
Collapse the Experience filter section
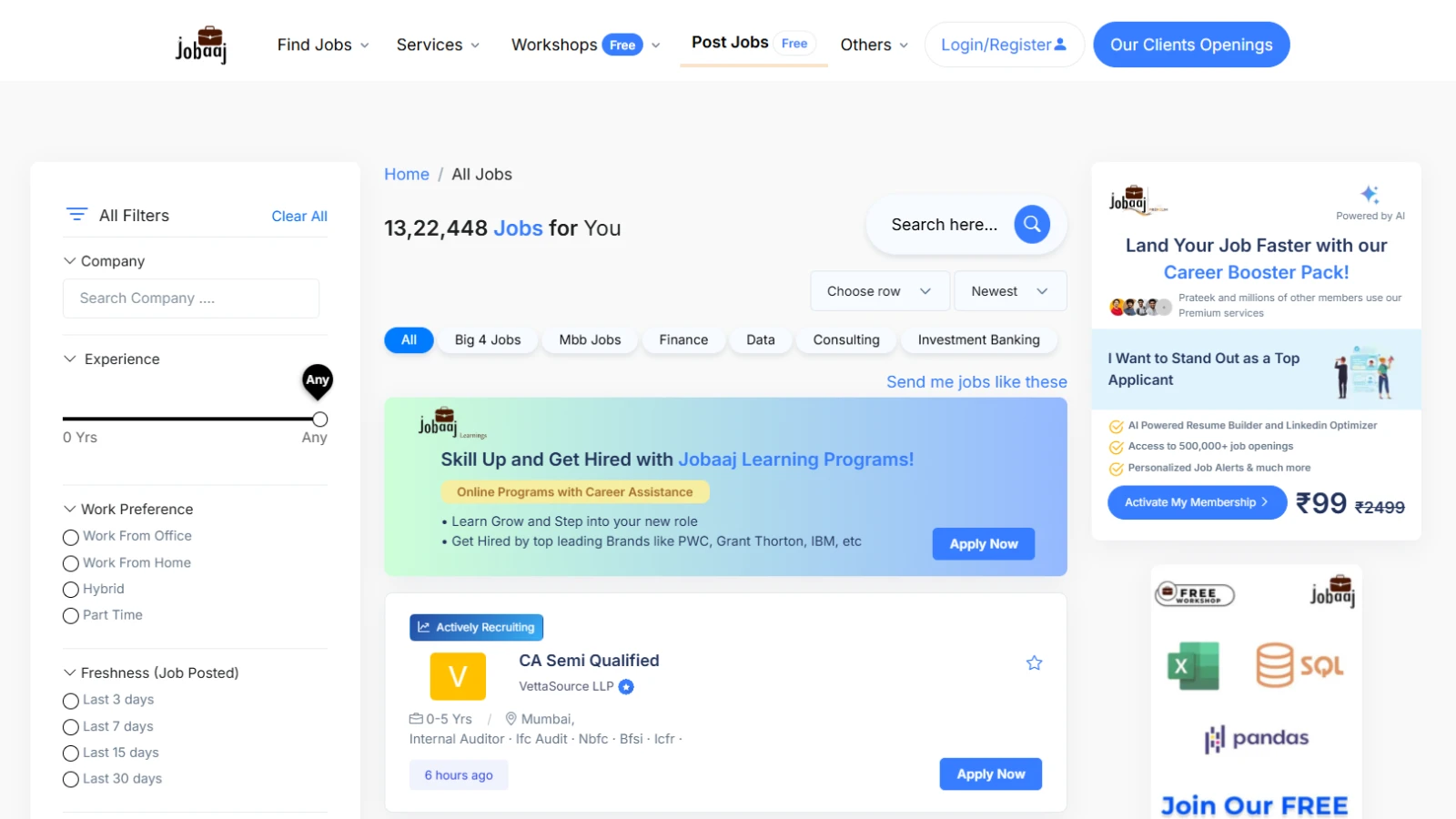[70, 359]
